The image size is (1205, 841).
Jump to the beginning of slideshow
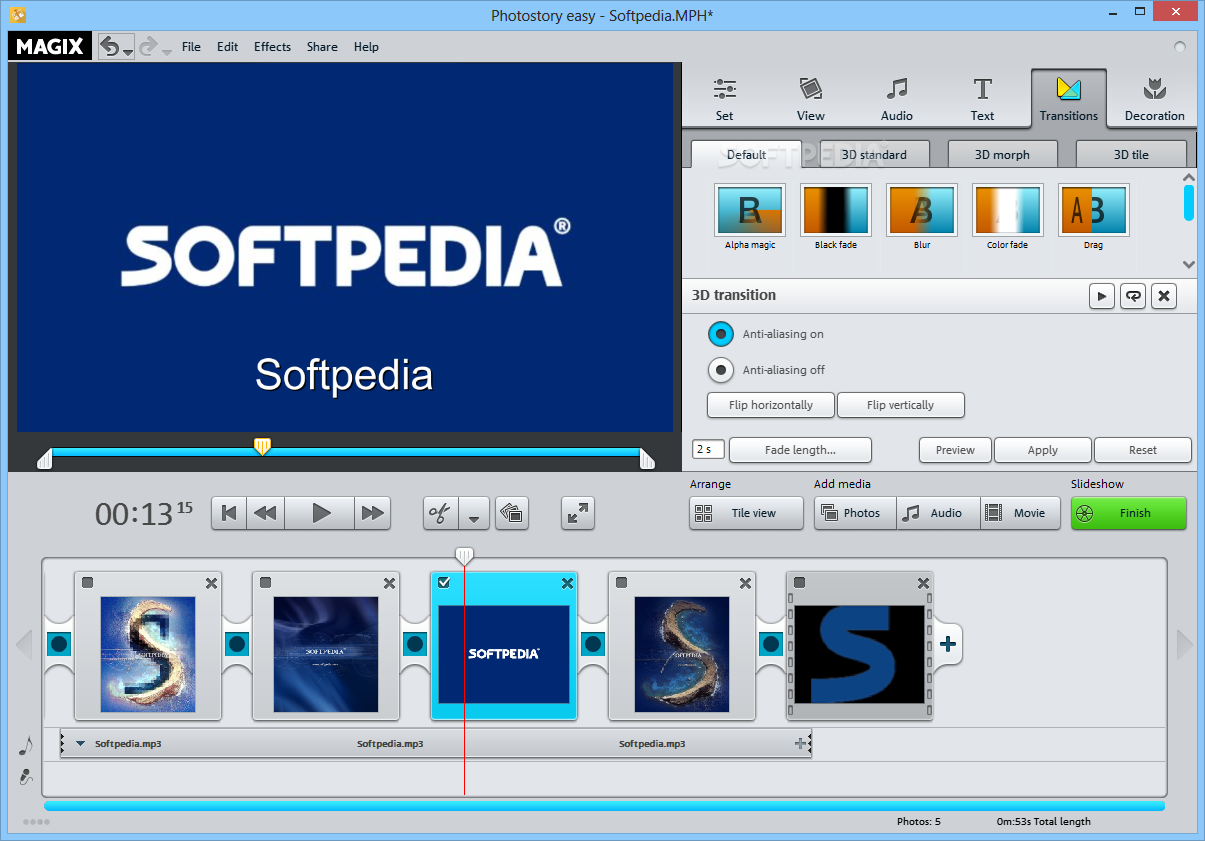pos(229,513)
